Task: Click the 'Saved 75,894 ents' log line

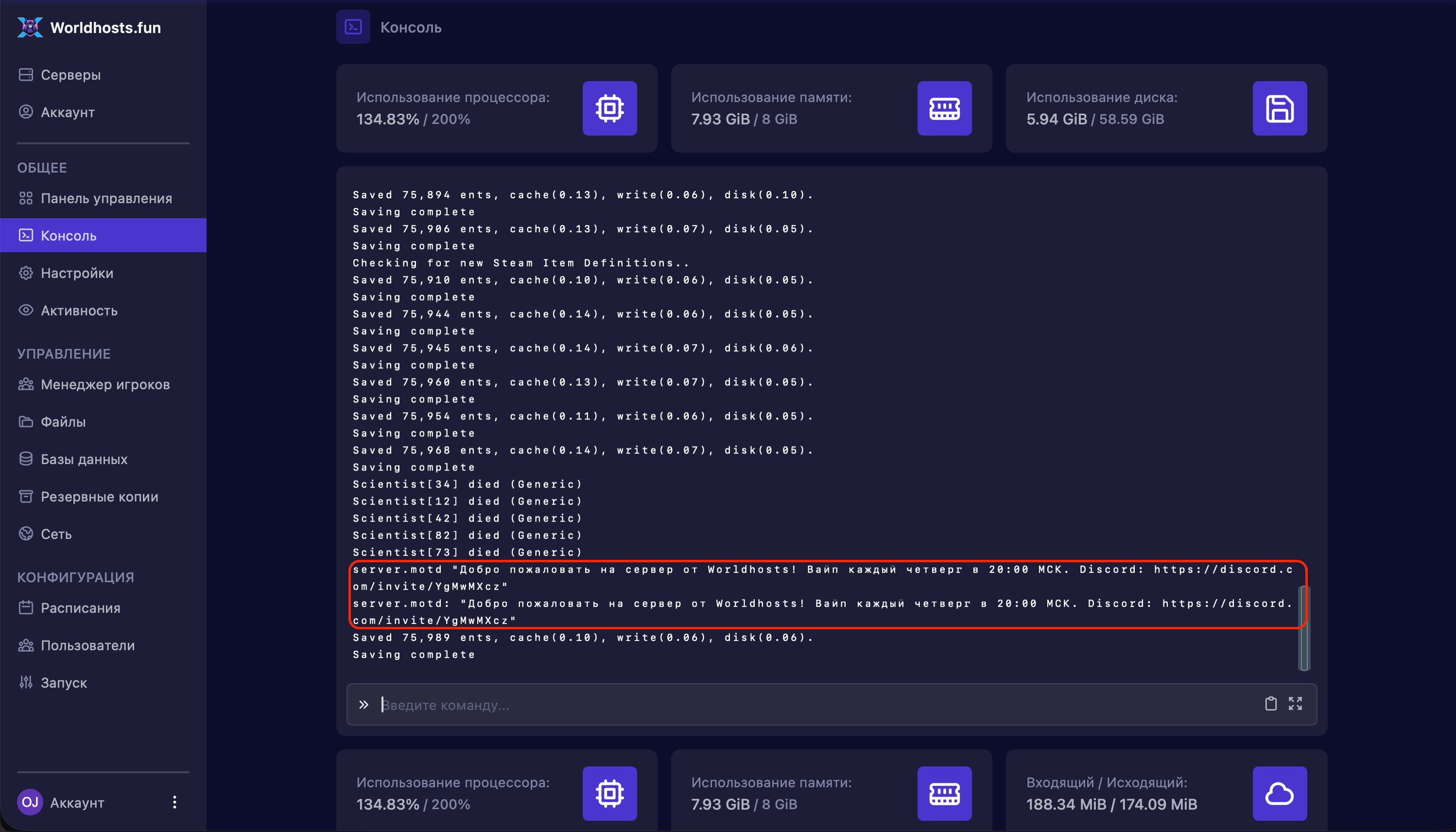Action: tap(583, 195)
